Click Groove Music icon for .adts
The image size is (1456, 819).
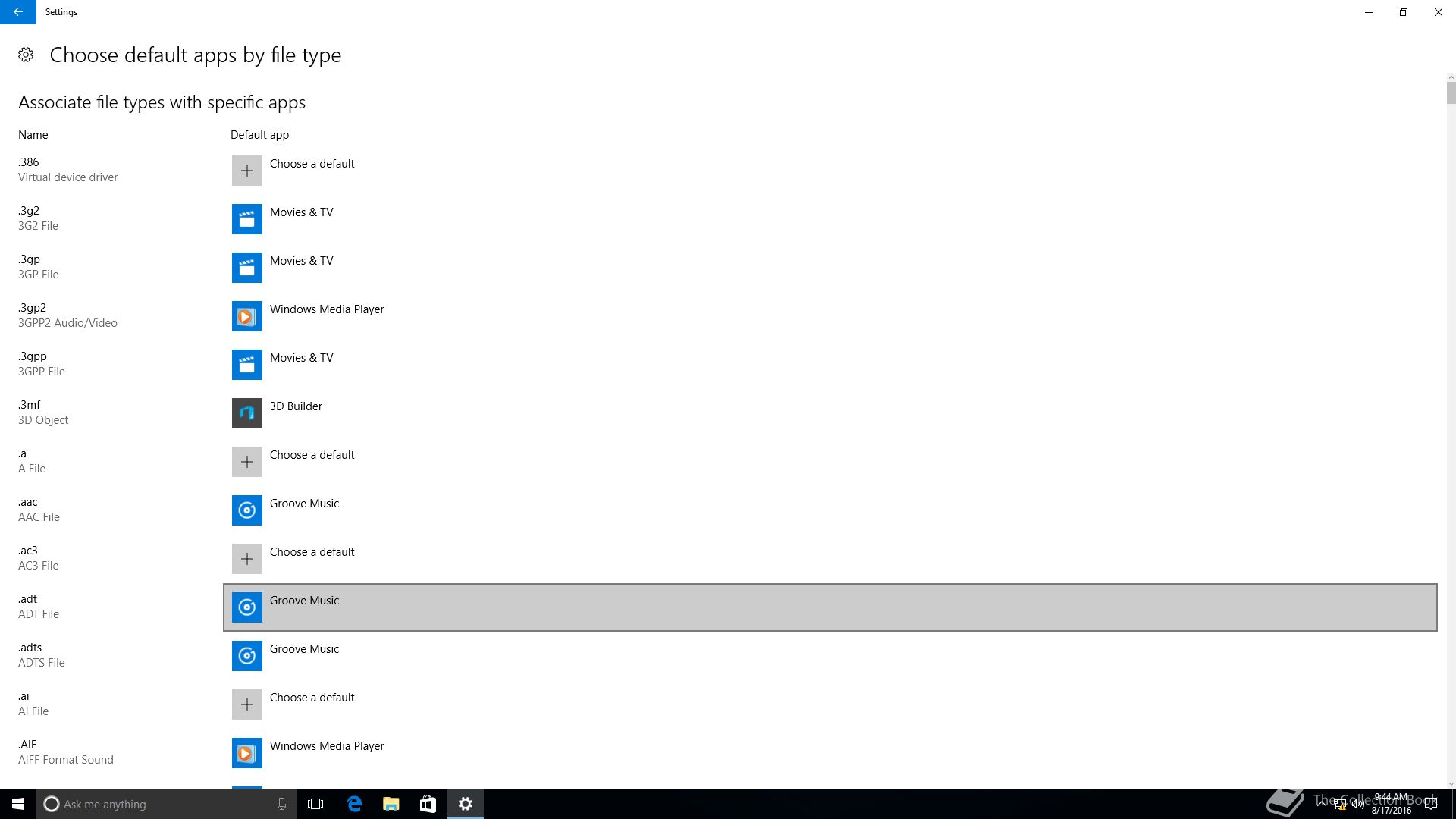[x=246, y=656]
